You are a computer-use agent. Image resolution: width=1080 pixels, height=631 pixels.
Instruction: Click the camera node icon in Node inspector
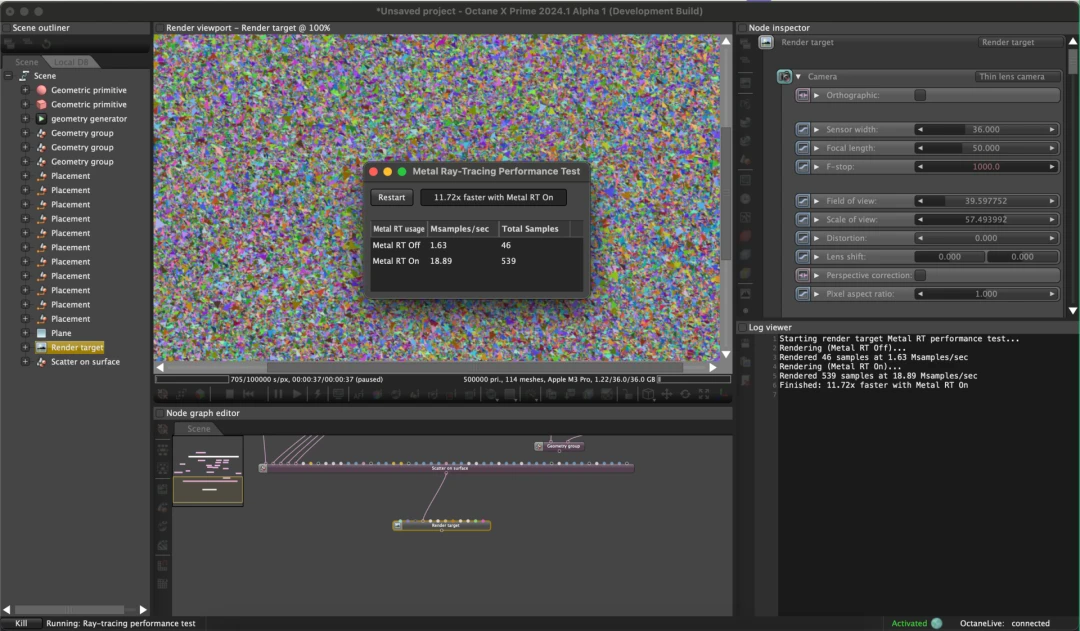tap(785, 76)
